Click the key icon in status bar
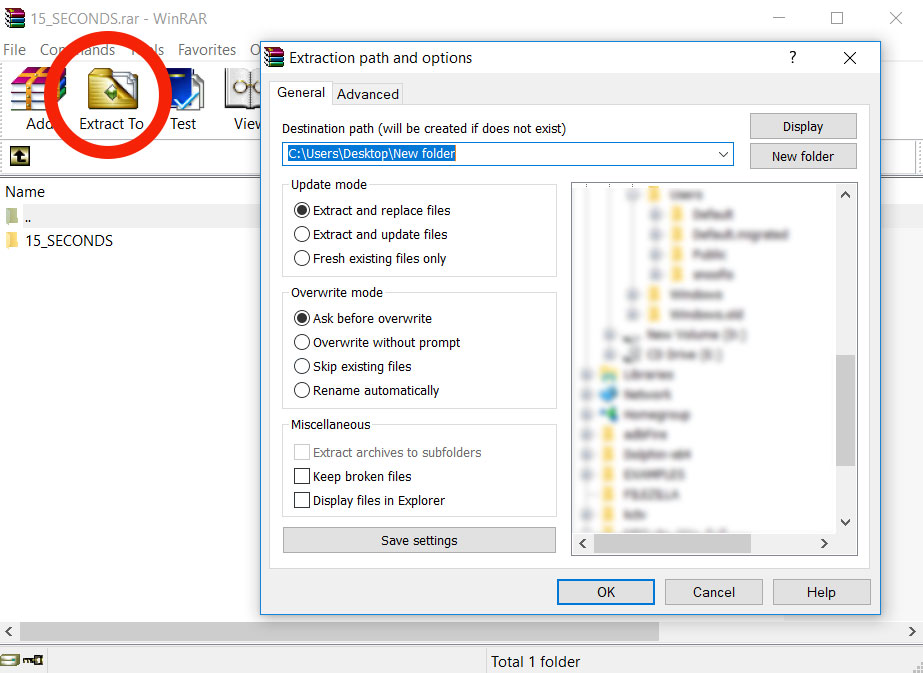This screenshot has height=673, width=923. pos(33,660)
